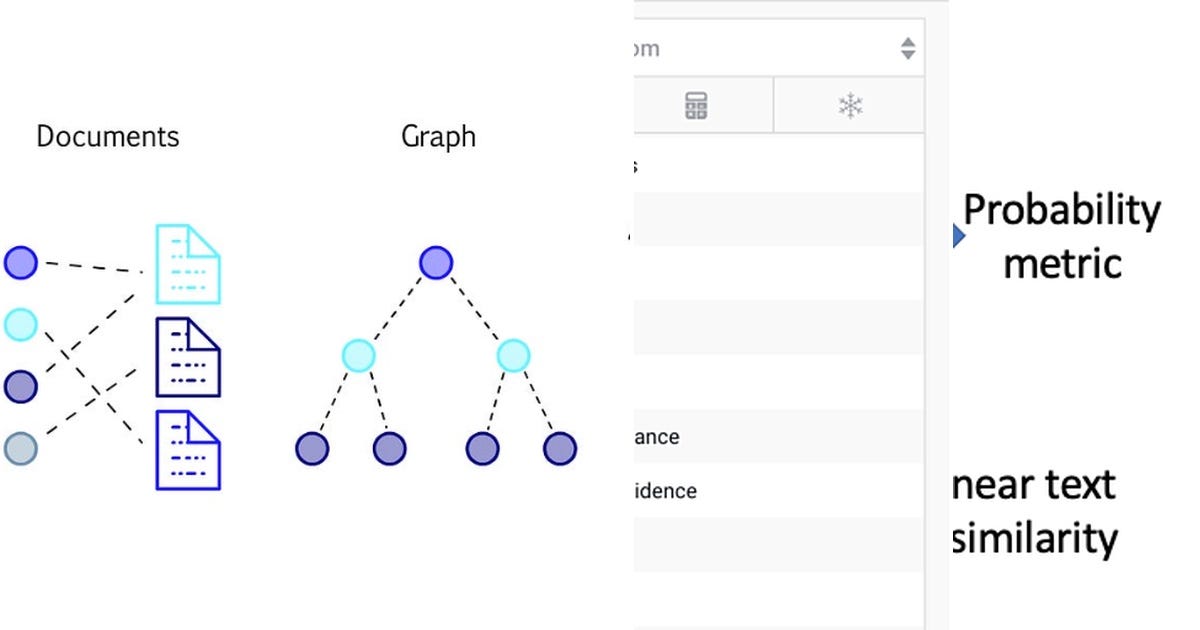Image resolution: width=1200 pixels, height=630 pixels.
Task: Select the snowflake icon tab
Action: click(849, 104)
